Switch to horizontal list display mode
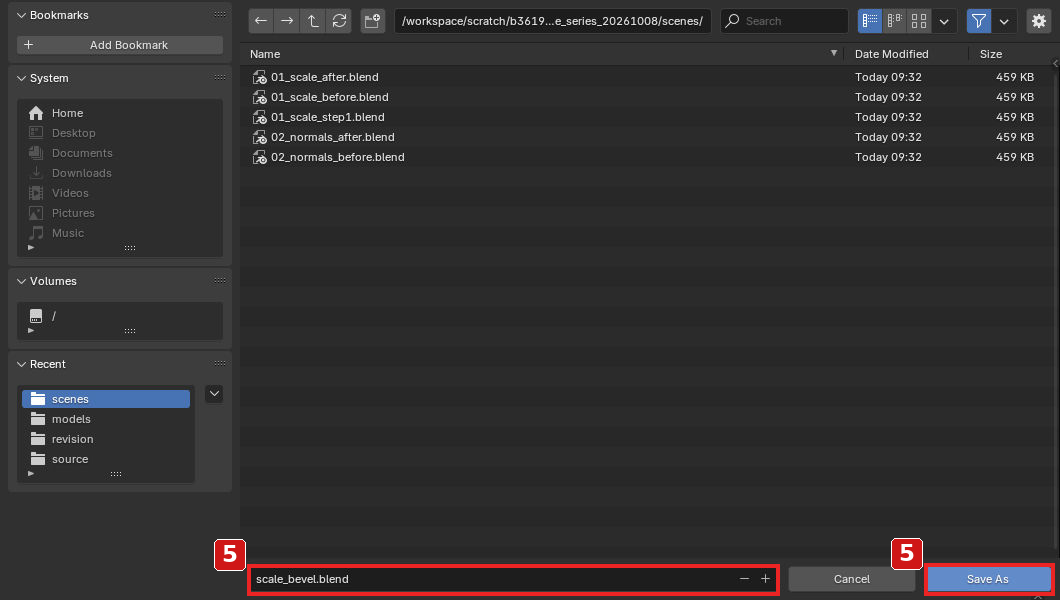The image size is (1060, 600). 894,21
